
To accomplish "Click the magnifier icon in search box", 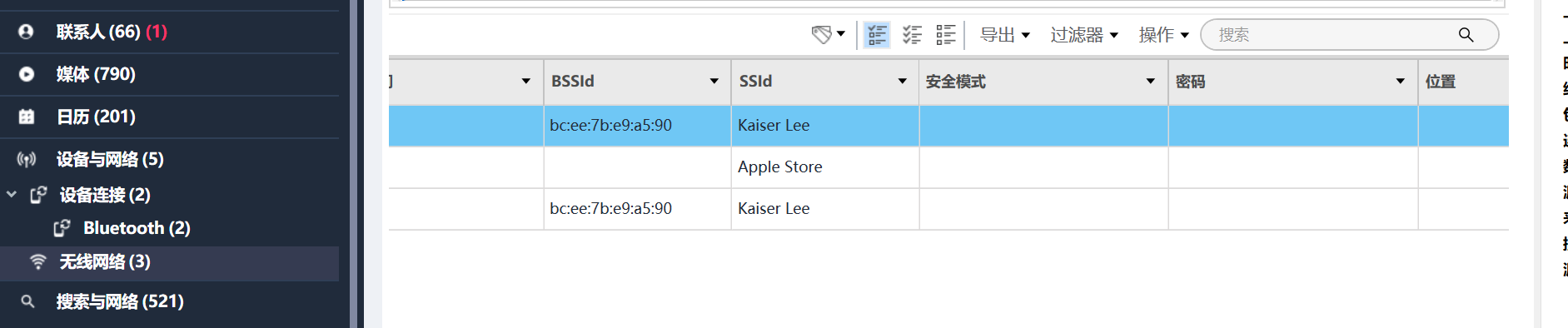I will coord(1466,34).
